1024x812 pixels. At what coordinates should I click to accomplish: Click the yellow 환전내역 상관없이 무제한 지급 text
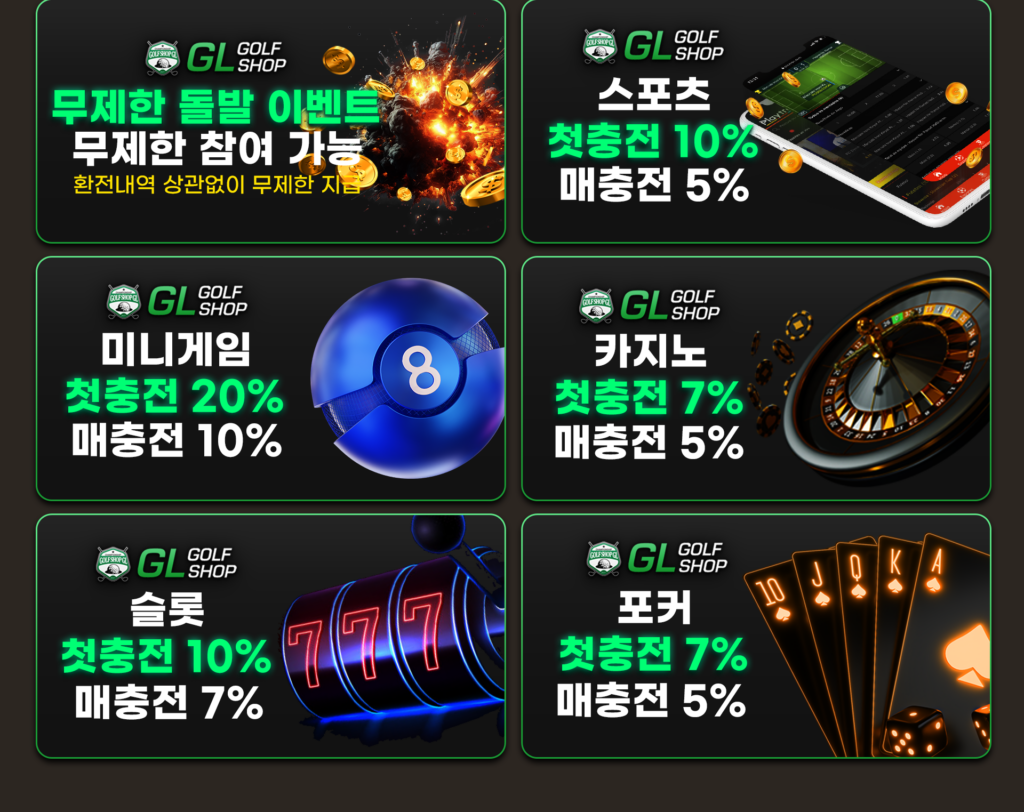217,185
